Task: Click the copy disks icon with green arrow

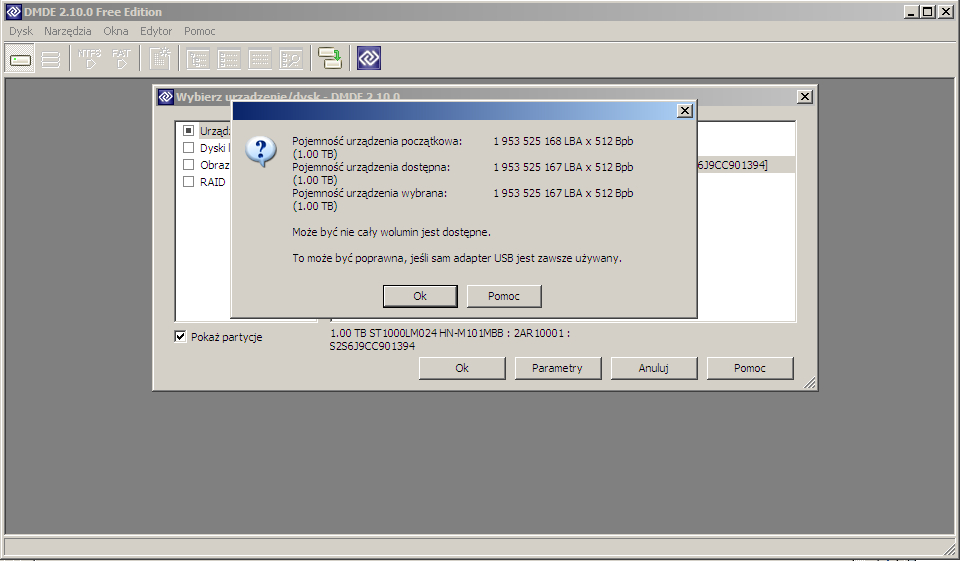Action: 330,59
